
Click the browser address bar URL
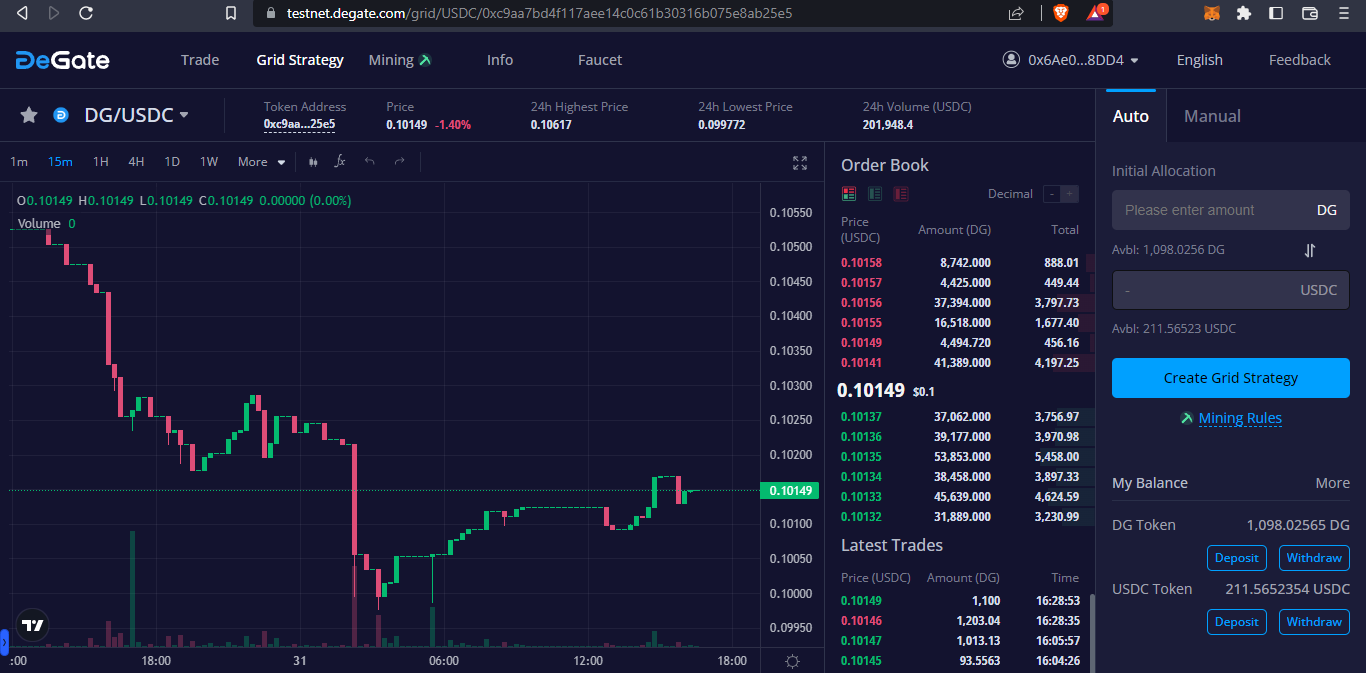coord(539,13)
